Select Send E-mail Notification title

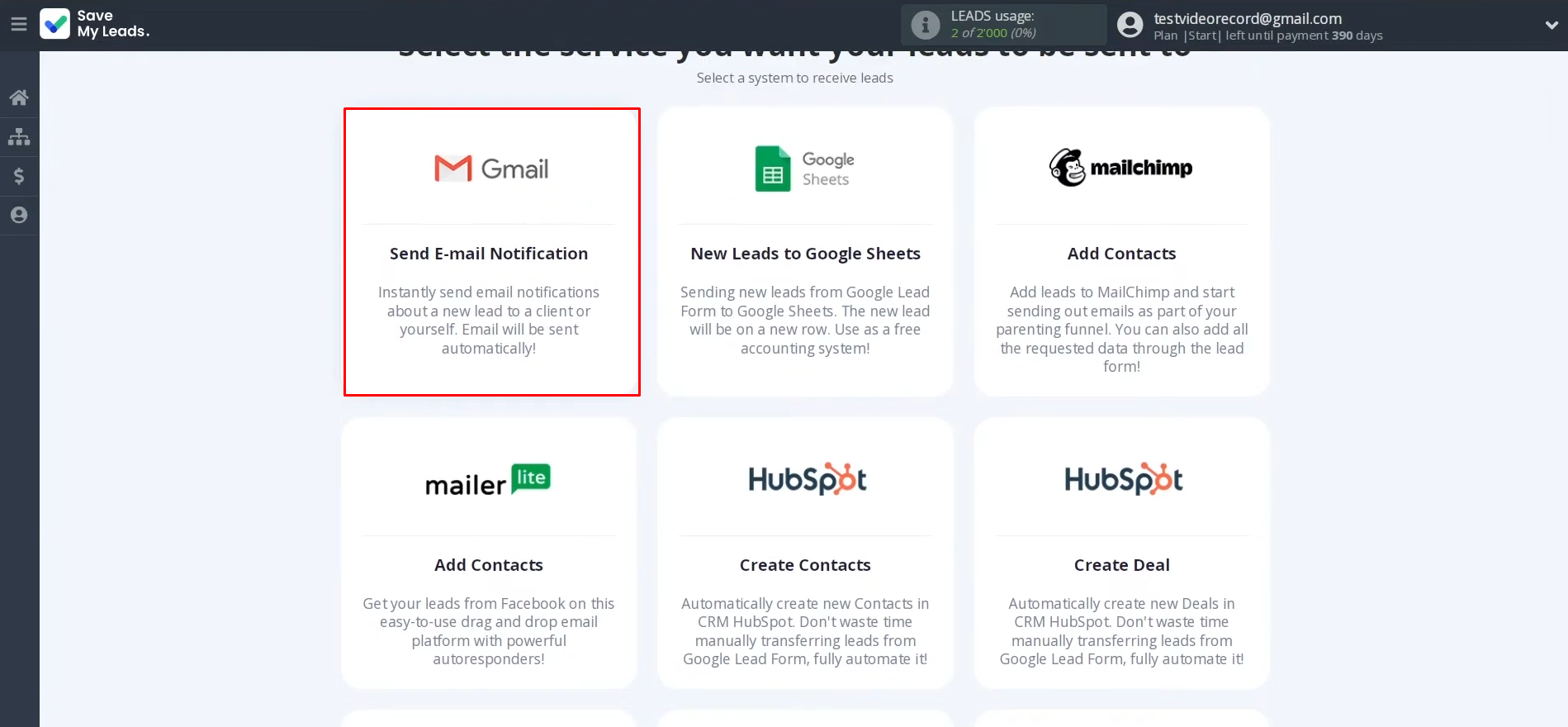tap(489, 254)
